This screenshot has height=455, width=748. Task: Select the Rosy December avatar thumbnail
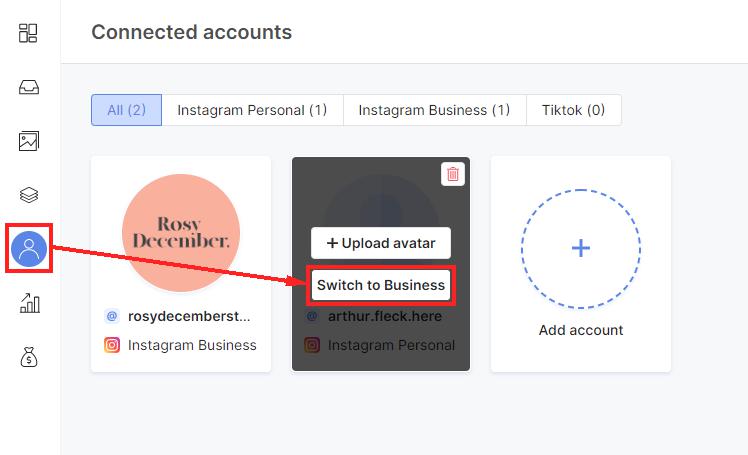pos(181,233)
